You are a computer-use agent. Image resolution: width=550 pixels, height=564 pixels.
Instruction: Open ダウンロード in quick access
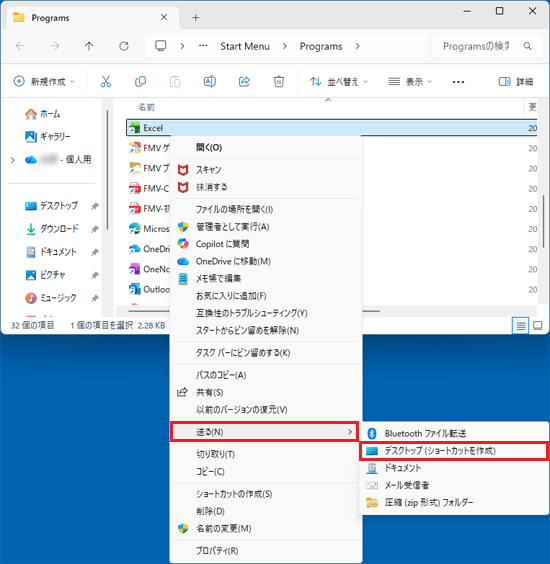click(51, 229)
